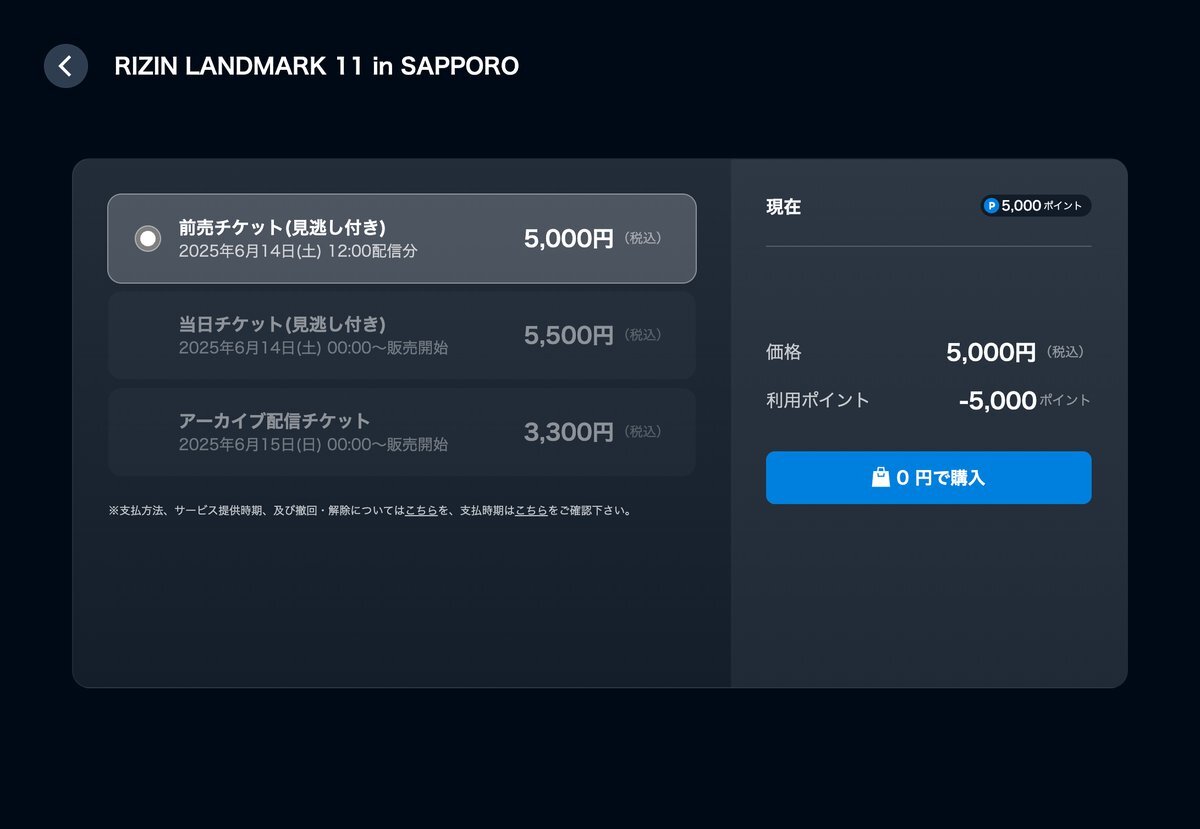
Task: Click the 3,300円 archive ticket price
Action: click(x=568, y=432)
